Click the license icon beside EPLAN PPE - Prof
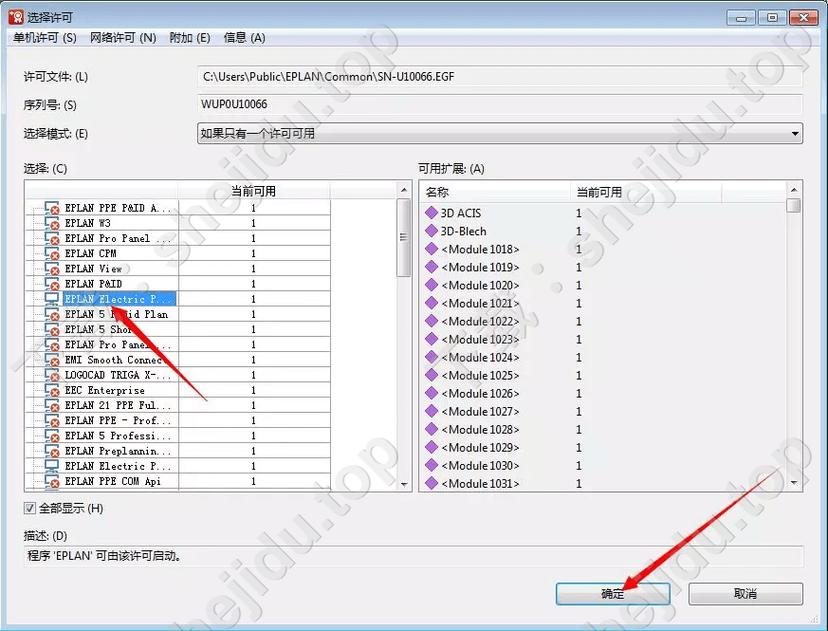The height and width of the screenshot is (631, 828). [x=52, y=421]
